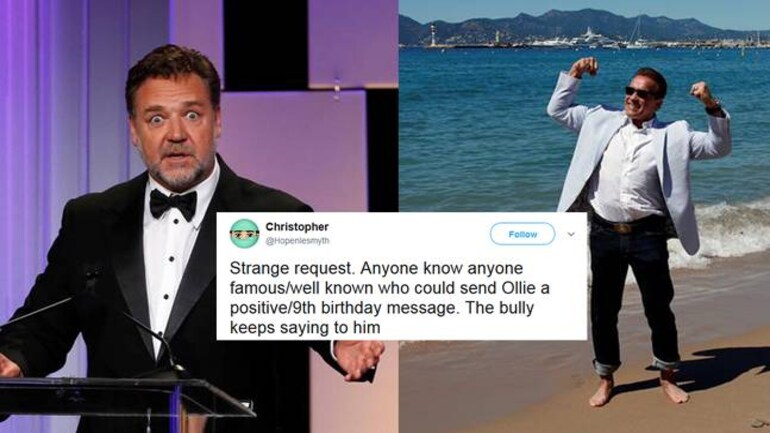Screen dimensions: 770x433
Task: Select the photo of man in tuxedo
Action: point(199,216)
